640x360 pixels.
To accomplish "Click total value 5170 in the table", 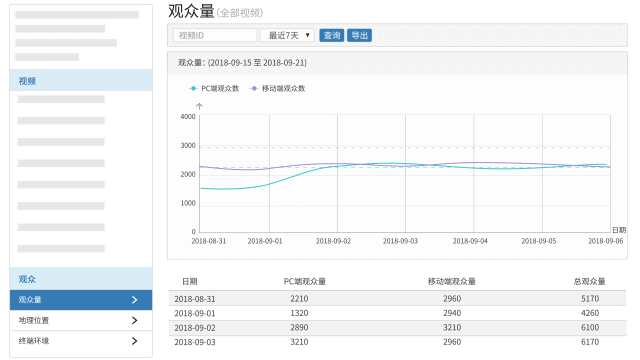I will pyautogui.click(x=590, y=299).
